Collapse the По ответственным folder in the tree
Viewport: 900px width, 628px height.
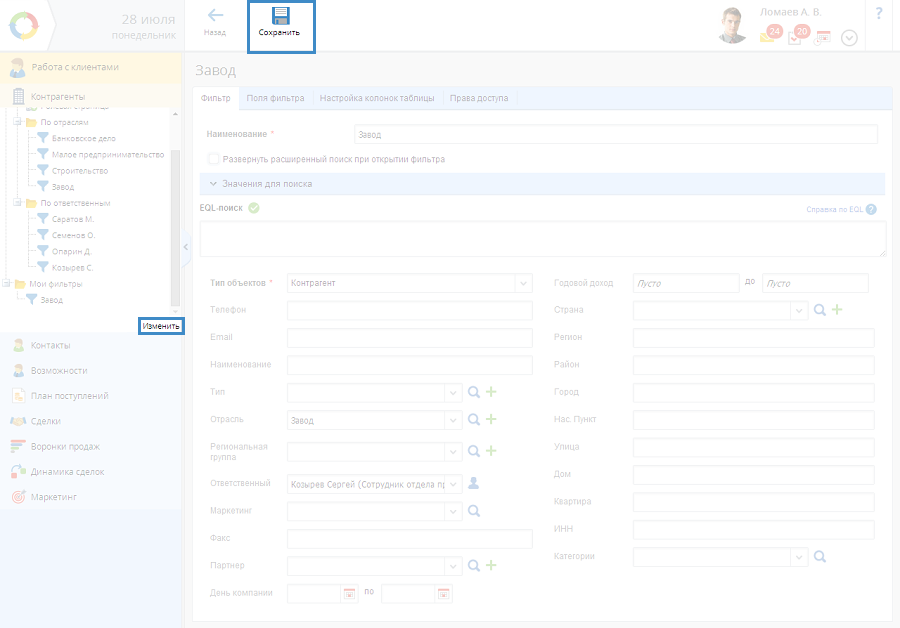17,203
